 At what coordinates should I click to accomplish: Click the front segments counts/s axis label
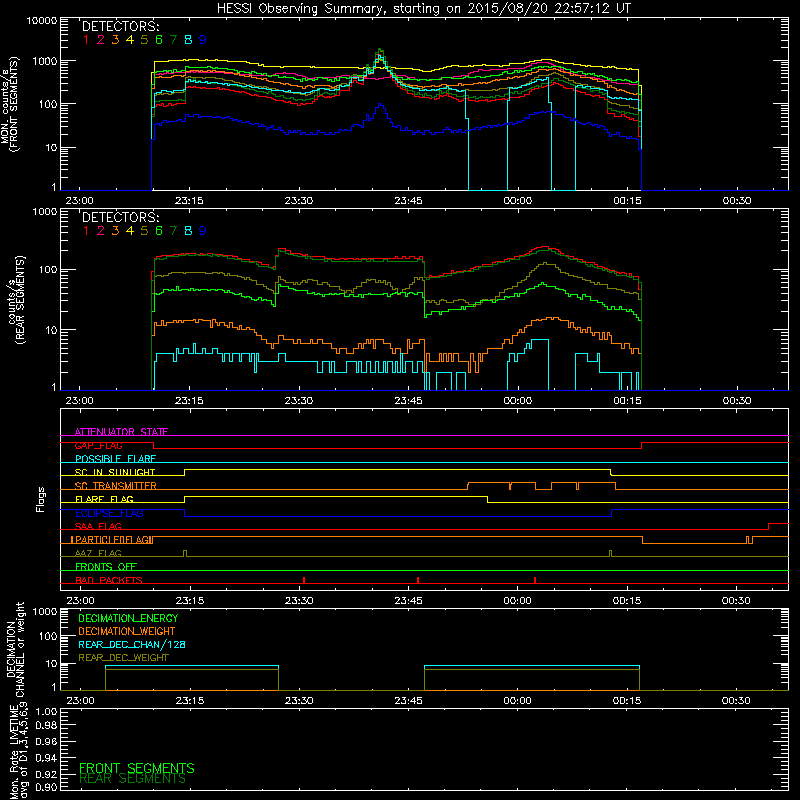pos(10,104)
